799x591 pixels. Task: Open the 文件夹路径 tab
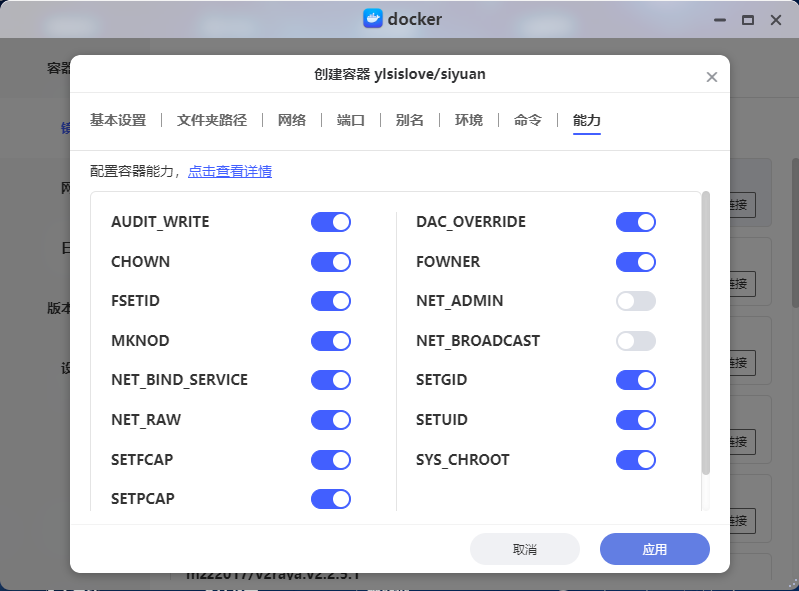[212, 120]
